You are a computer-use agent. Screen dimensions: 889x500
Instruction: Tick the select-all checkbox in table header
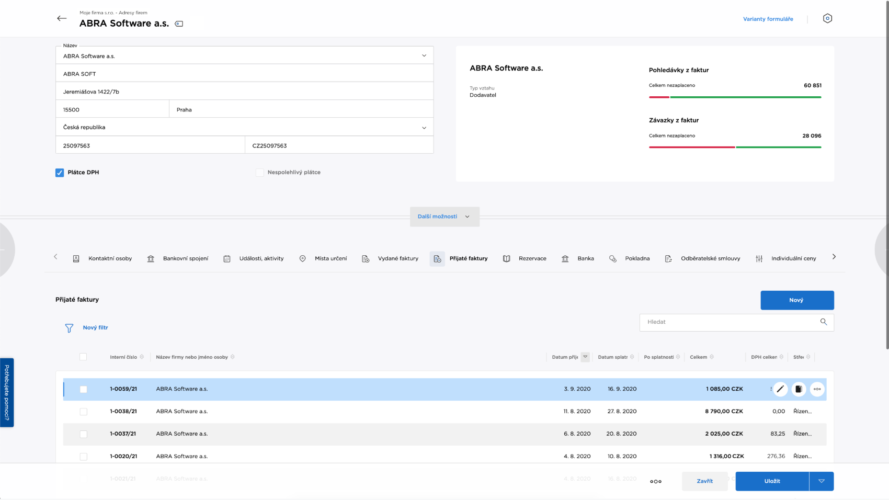pos(83,357)
